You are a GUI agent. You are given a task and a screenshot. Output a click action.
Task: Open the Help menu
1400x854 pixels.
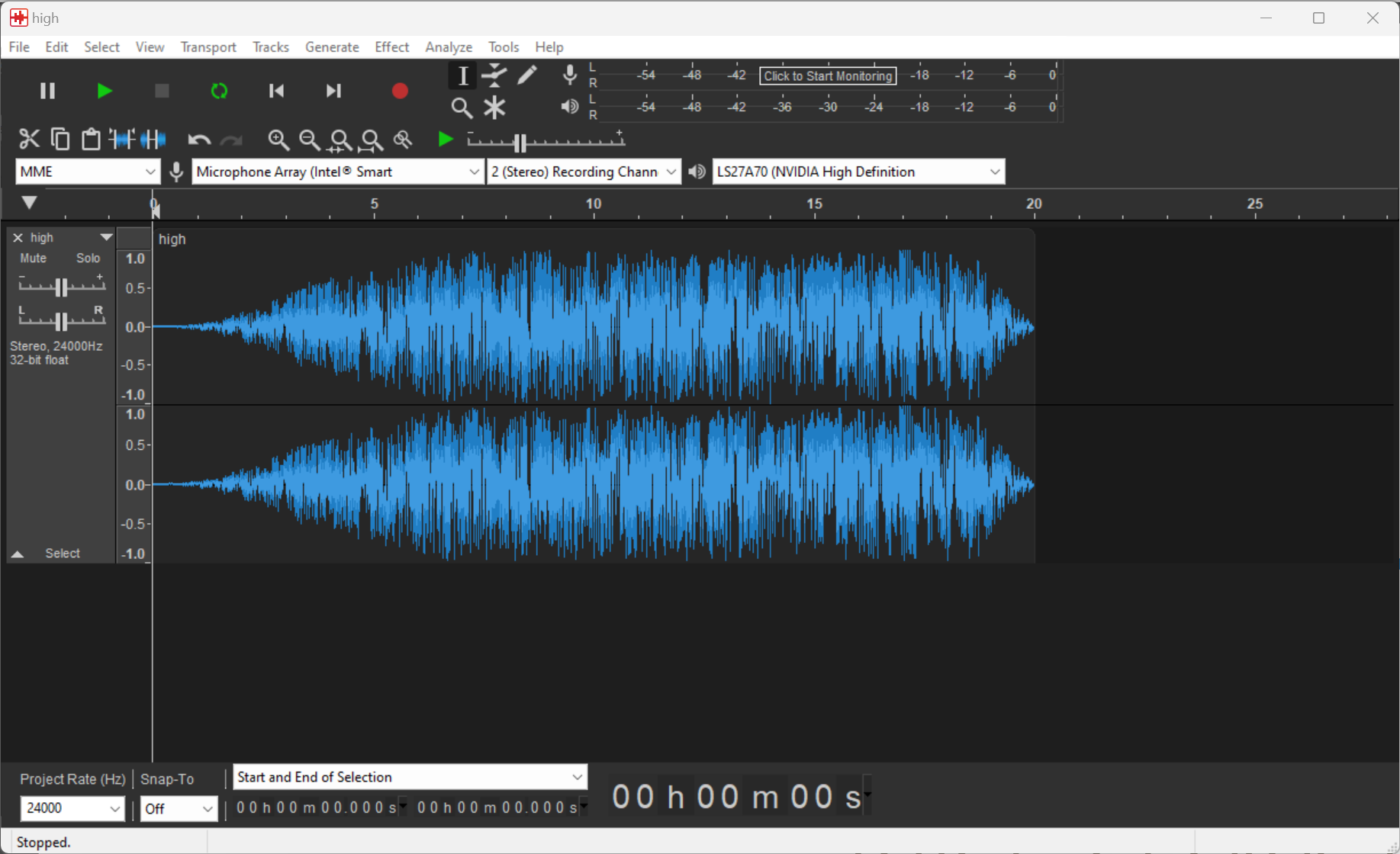[549, 47]
